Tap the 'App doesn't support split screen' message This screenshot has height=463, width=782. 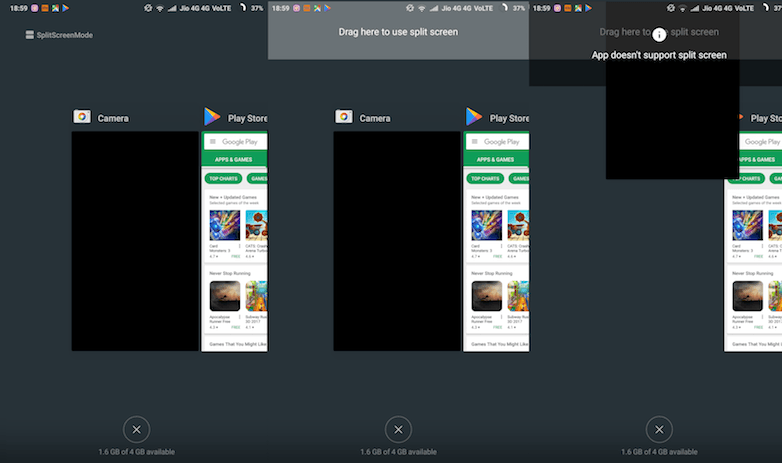click(x=659, y=55)
